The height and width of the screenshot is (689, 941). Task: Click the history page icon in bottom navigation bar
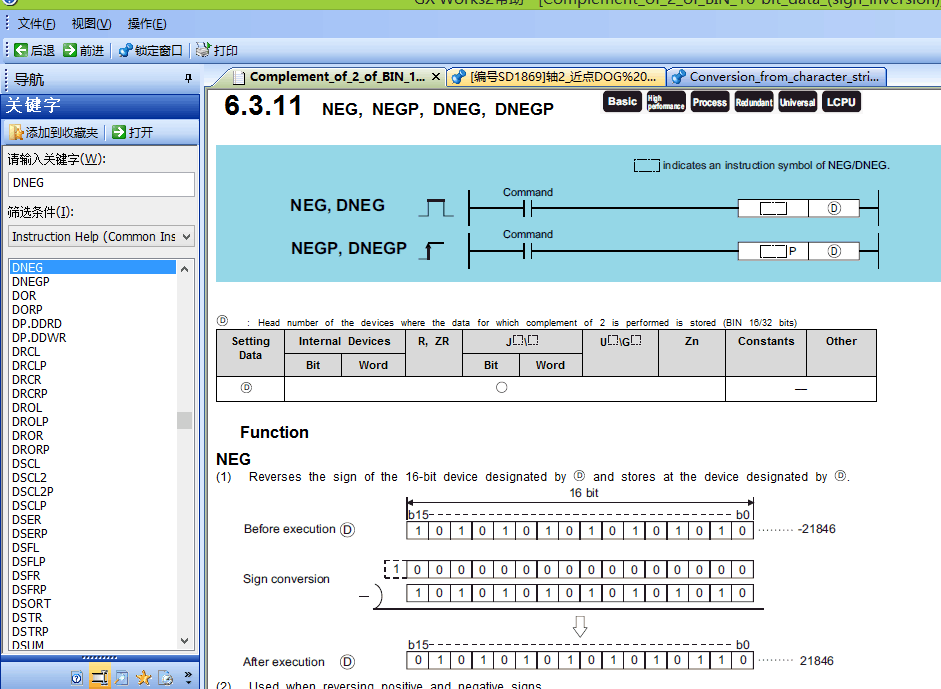[165, 677]
